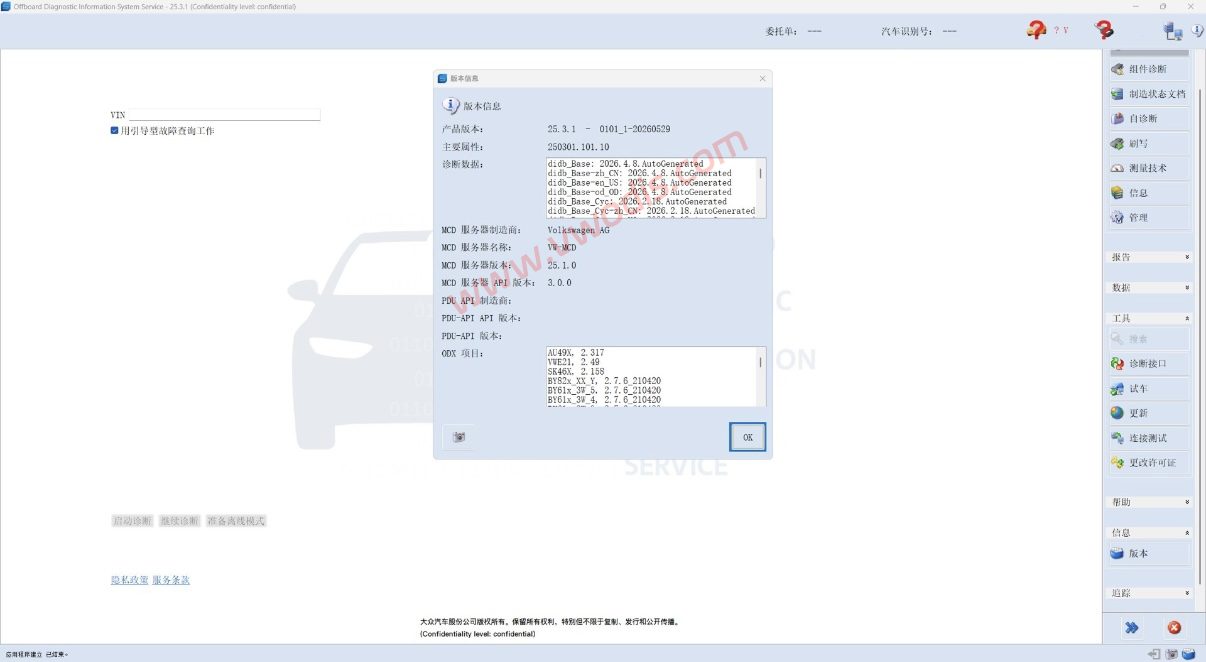Click the network computers icon at top right
Screen dimensions: 1206x662
point(1173,31)
